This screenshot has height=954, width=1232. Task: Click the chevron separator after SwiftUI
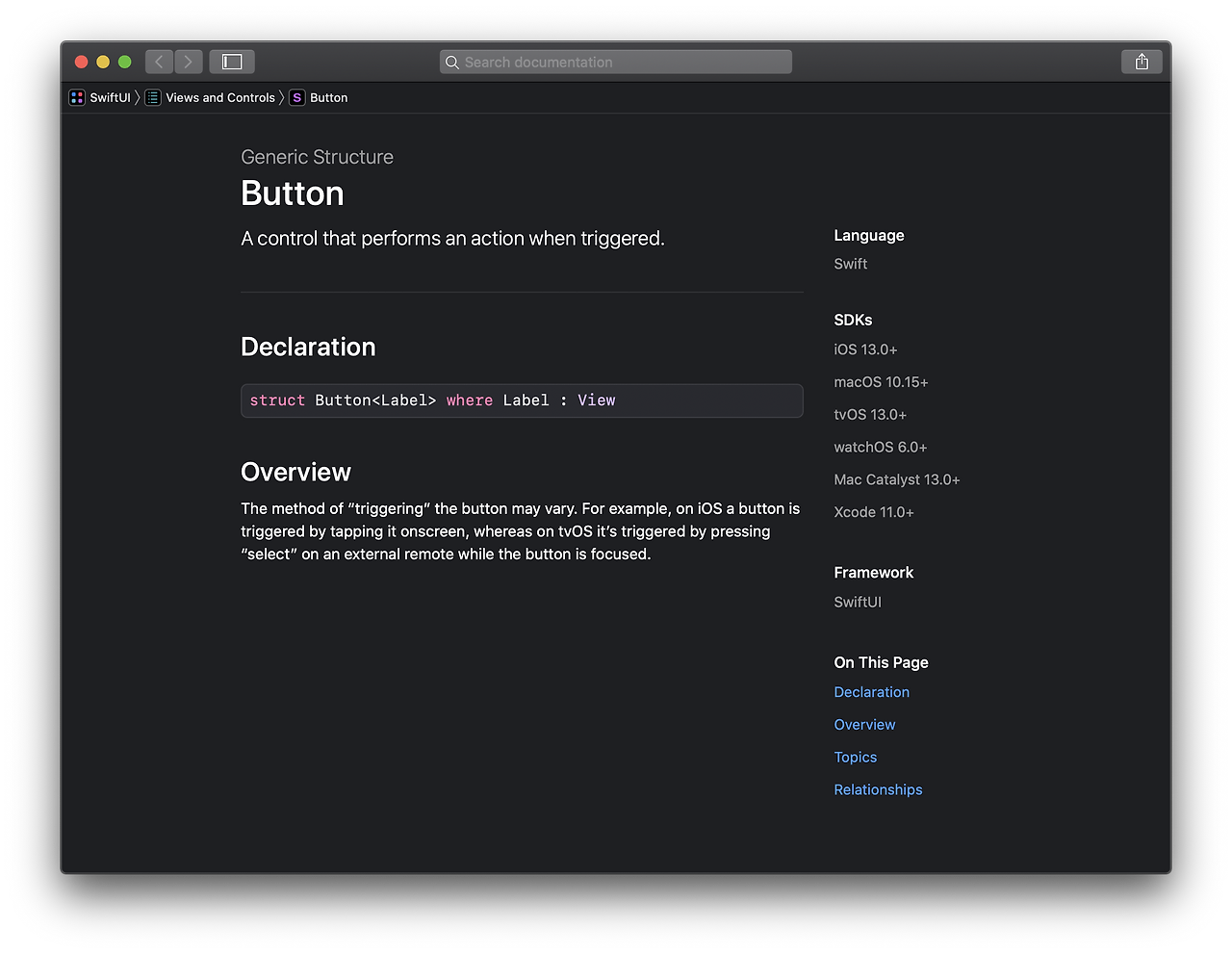(x=138, y=97)
